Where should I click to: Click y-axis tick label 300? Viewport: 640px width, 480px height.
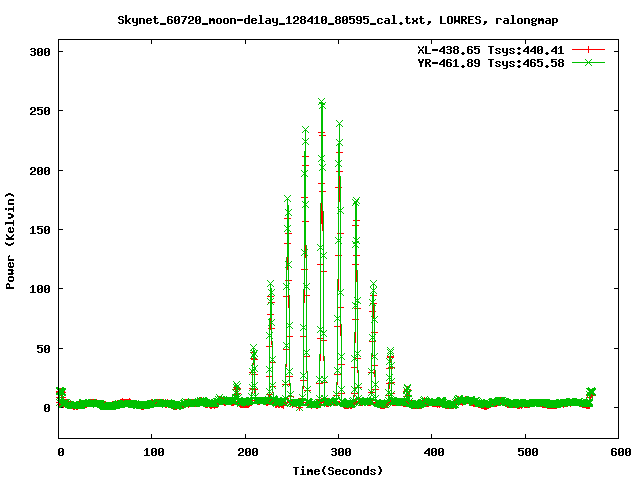(40, 52)
